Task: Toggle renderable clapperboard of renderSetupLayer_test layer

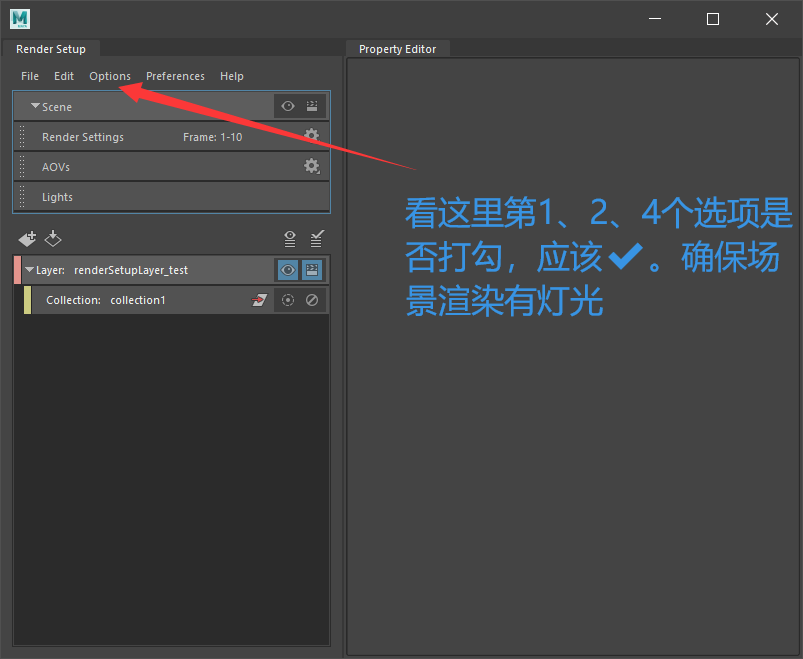Action: 312,270
